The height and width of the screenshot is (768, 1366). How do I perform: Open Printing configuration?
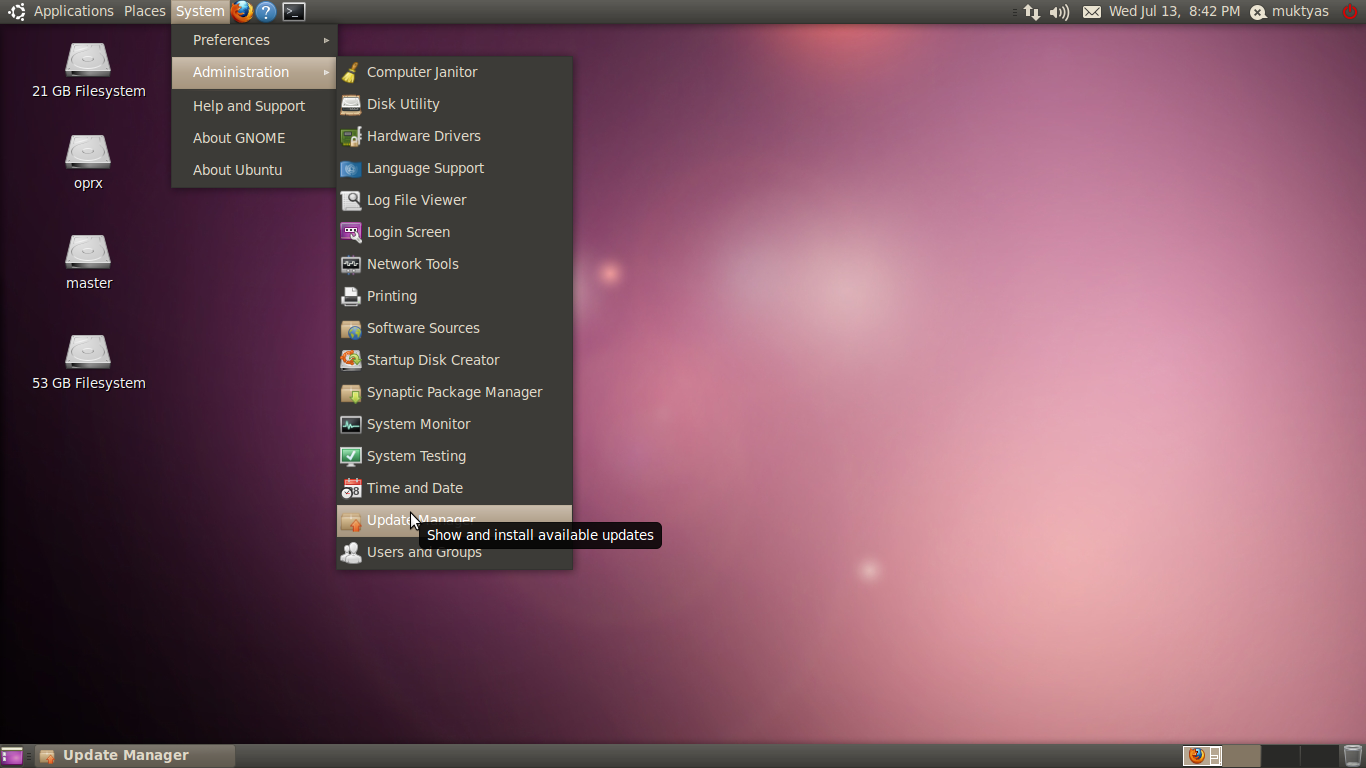[455, 296]
